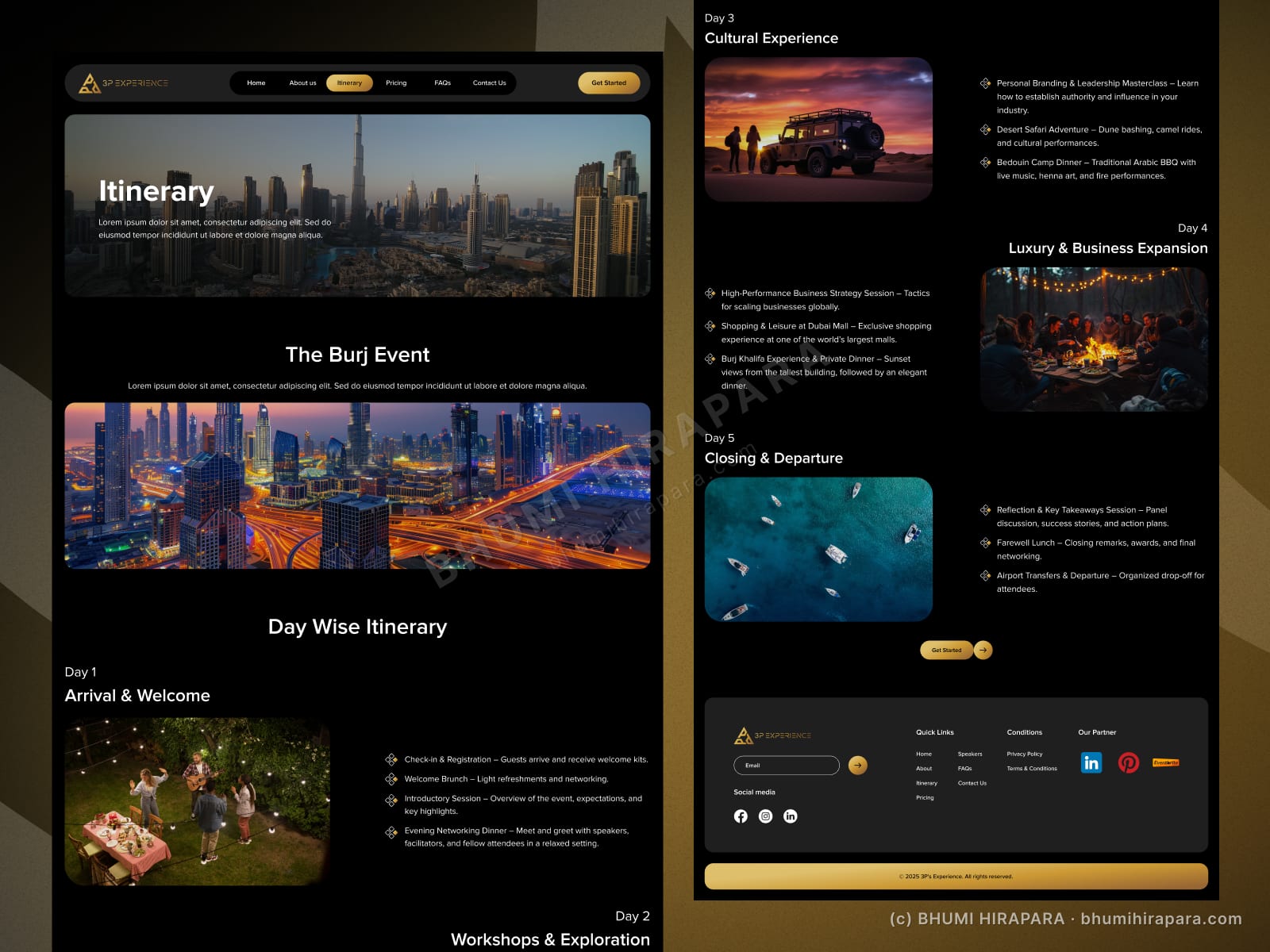Click the 'Cultural Experience' heading
The image size is (1270, 952).
772,38
